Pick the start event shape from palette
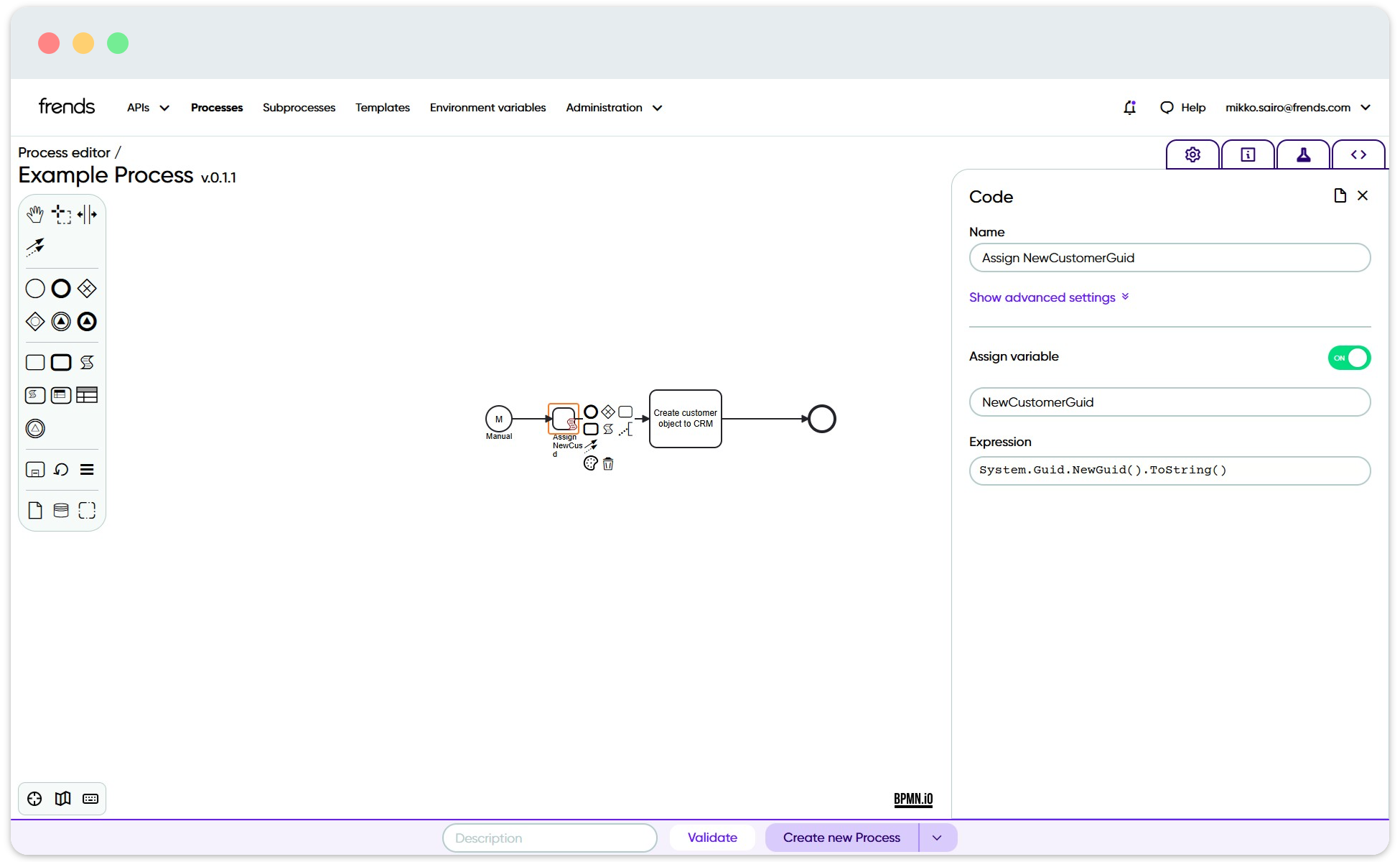1400x862 pixels. (34, 288)
